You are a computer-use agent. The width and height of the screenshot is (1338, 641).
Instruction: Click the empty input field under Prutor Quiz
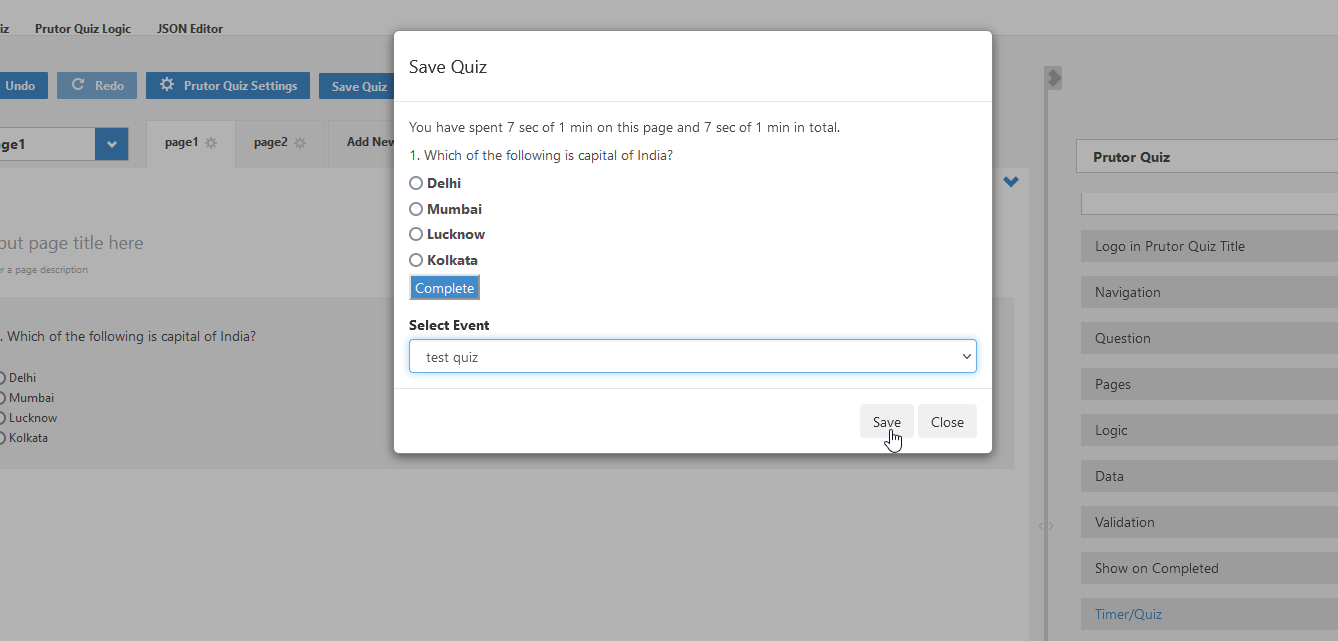click(1209, 204)
